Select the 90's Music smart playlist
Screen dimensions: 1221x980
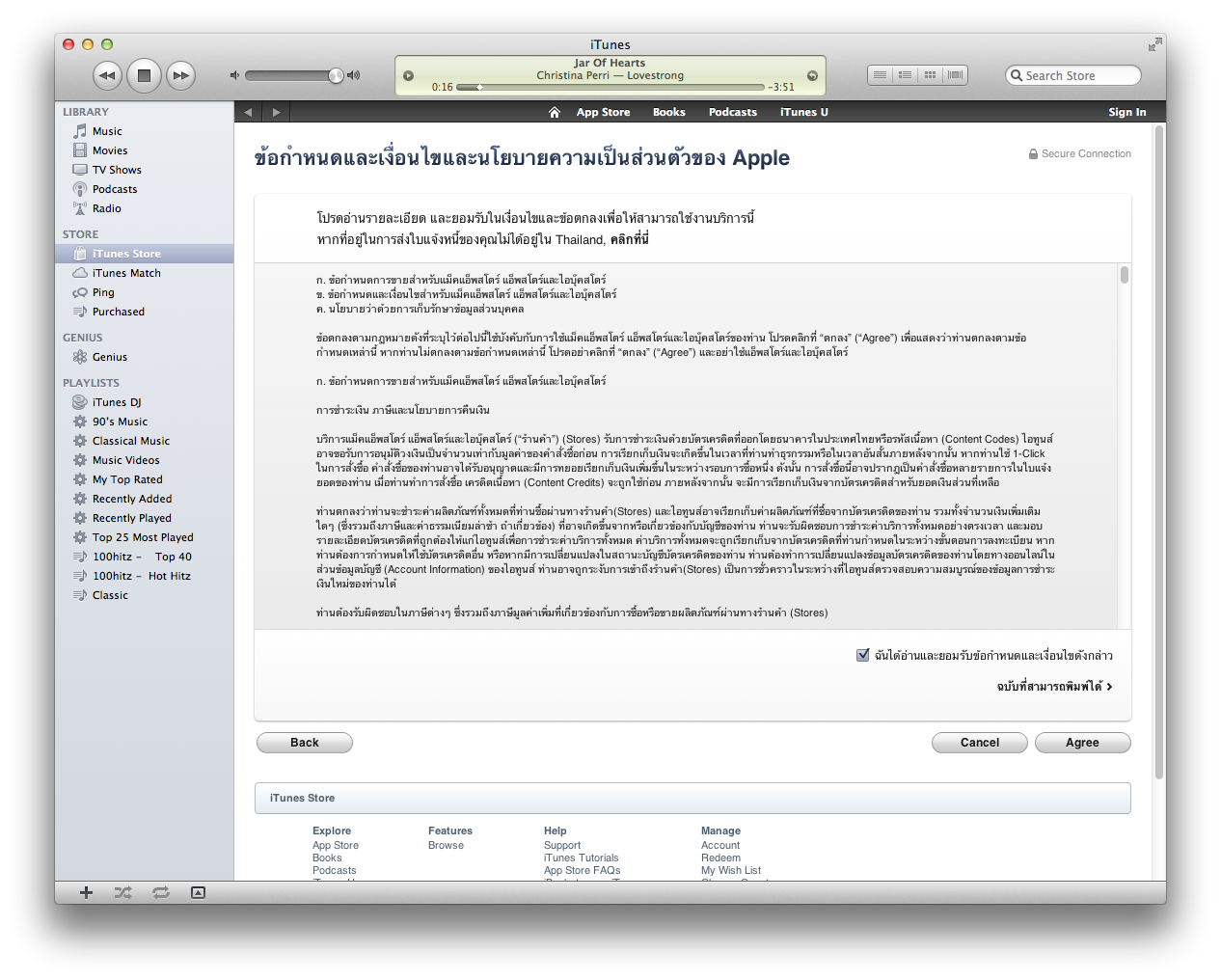pyautogui.click(x=145, y=422)
